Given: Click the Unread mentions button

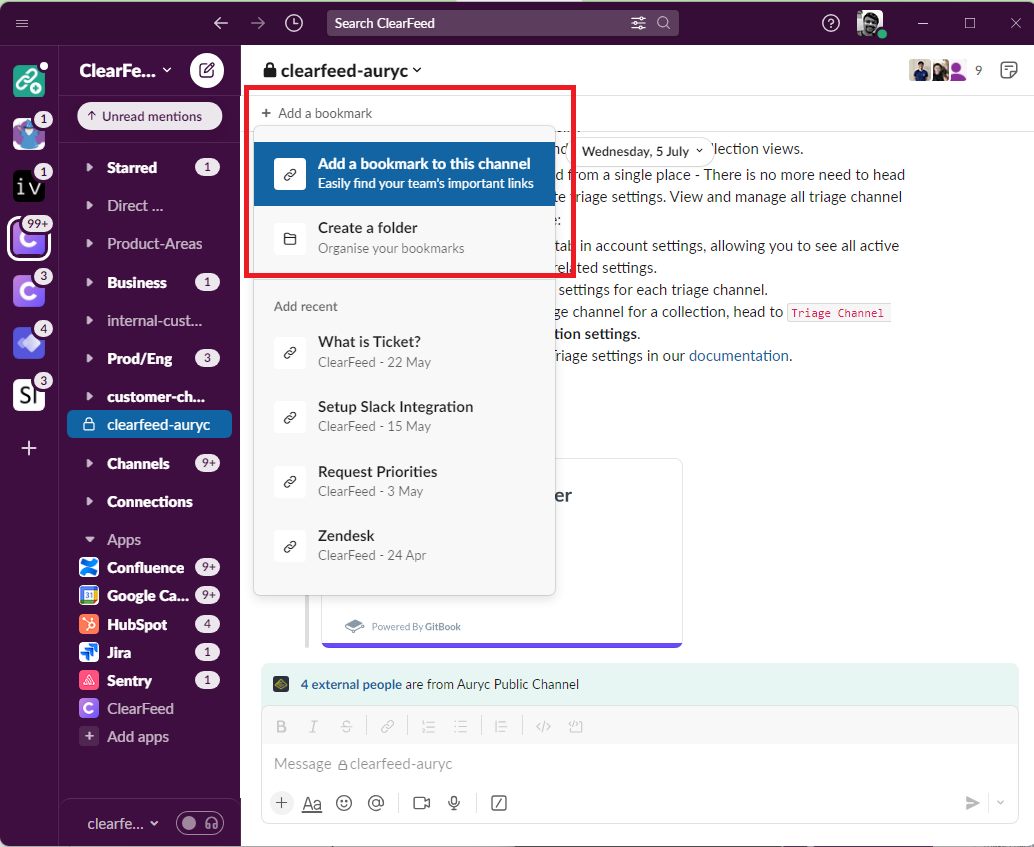Looking at the screenshot, I should [x=150, y=116].
